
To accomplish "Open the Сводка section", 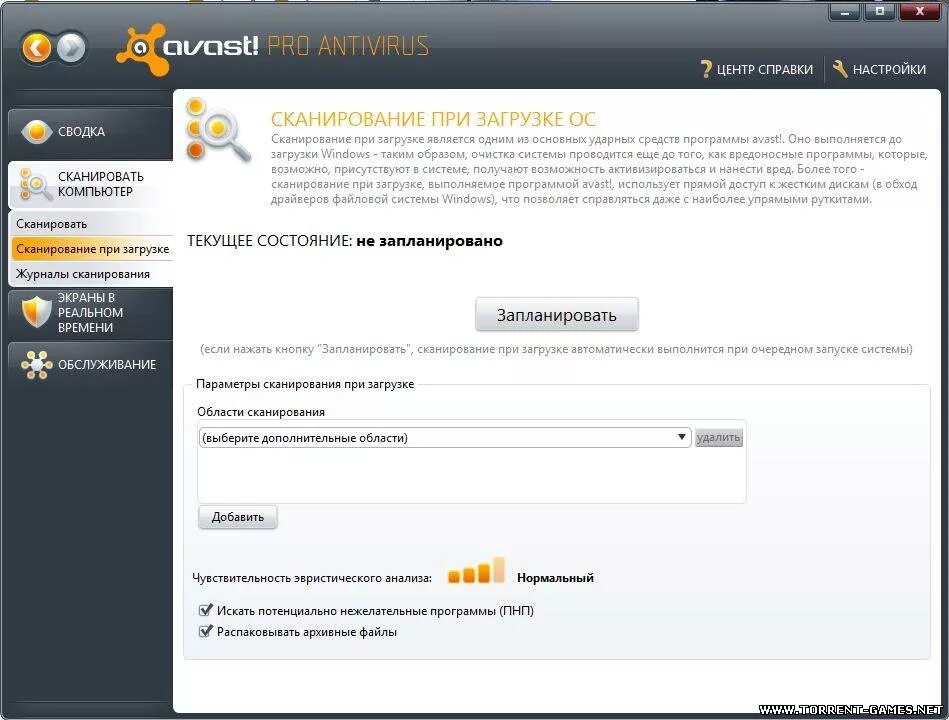I will click(x=91, y=132).
